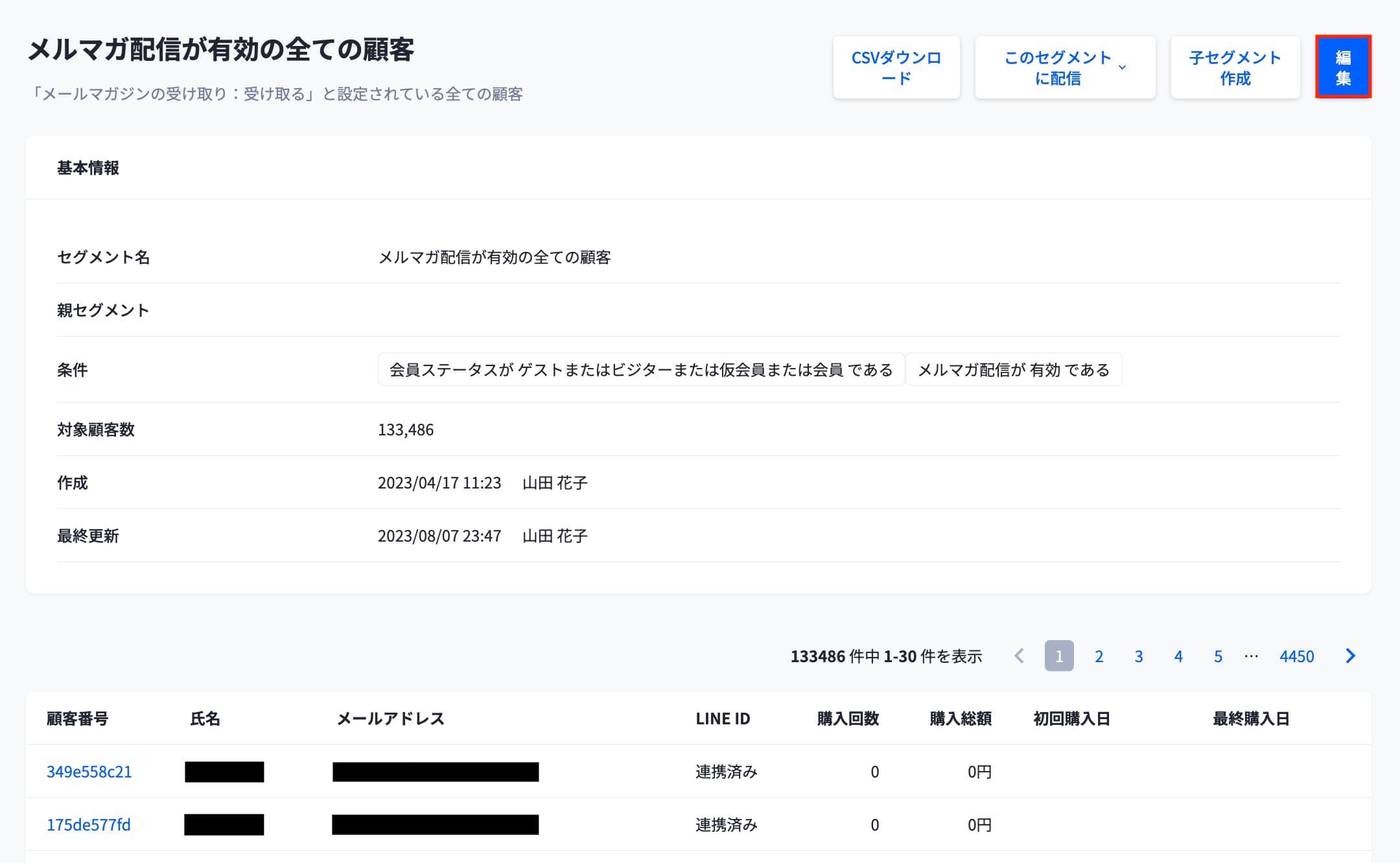Click the CSVダウンロード button
The image size is (1400, 863).
pyautogui.click(x=897, y=67)
